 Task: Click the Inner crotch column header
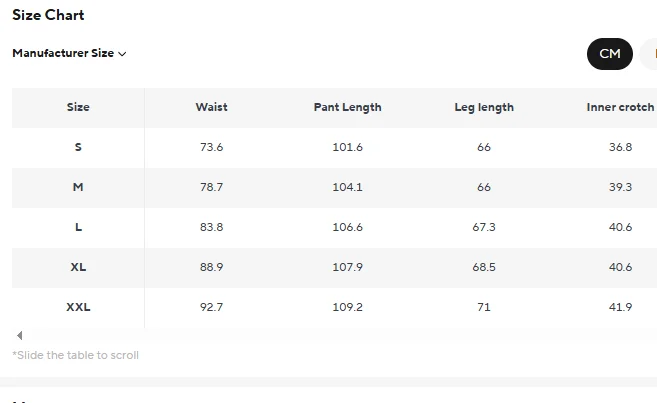(620, 107)
